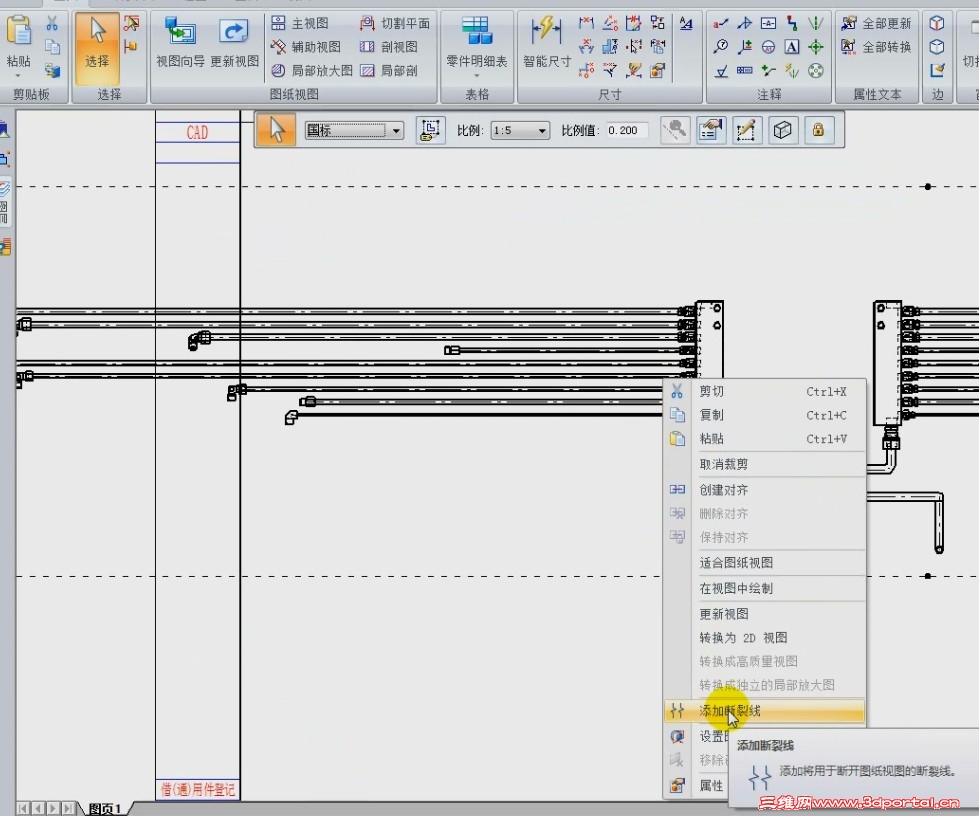This screenshot has height=816, width=979.
Task: Click the Select arrow button on the command bar
Action: [276, 130]
